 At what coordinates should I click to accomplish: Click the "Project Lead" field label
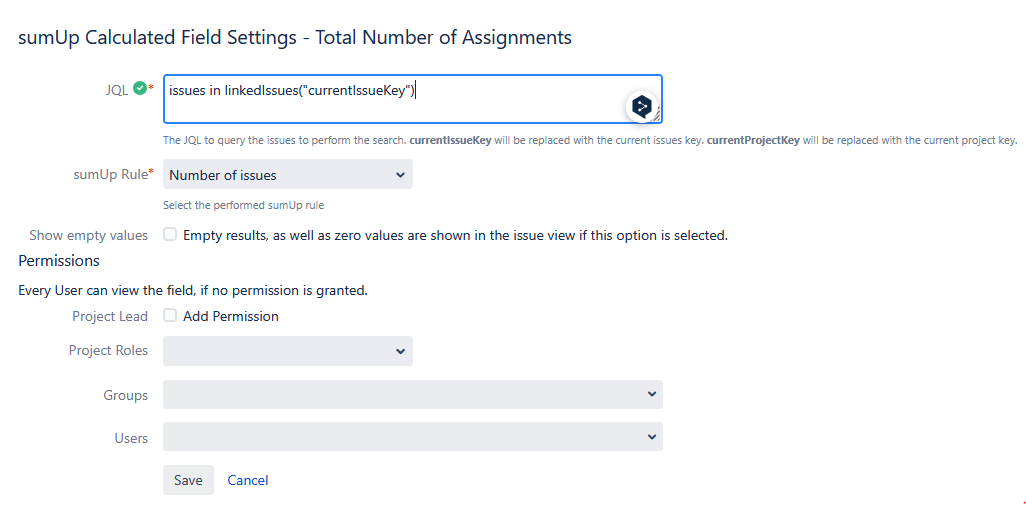click(110, 316)
